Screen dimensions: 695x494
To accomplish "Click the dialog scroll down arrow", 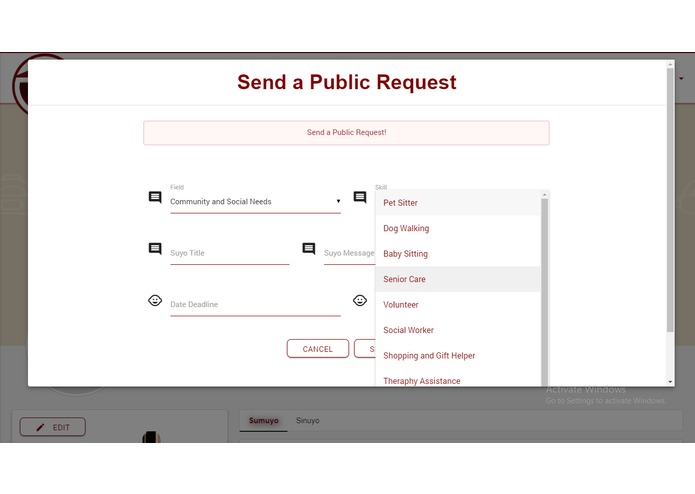I will click(x=670, y=381).
